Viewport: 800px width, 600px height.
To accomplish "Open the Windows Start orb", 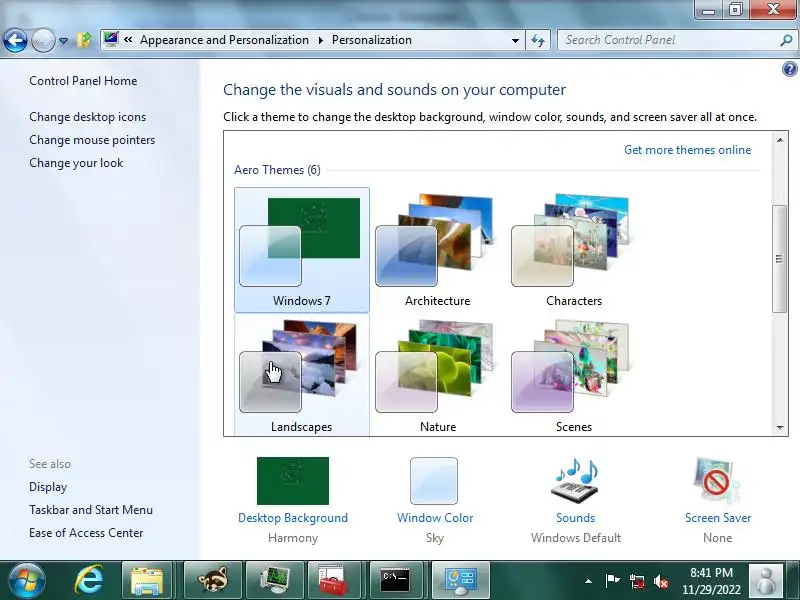I will coord(26,580).
